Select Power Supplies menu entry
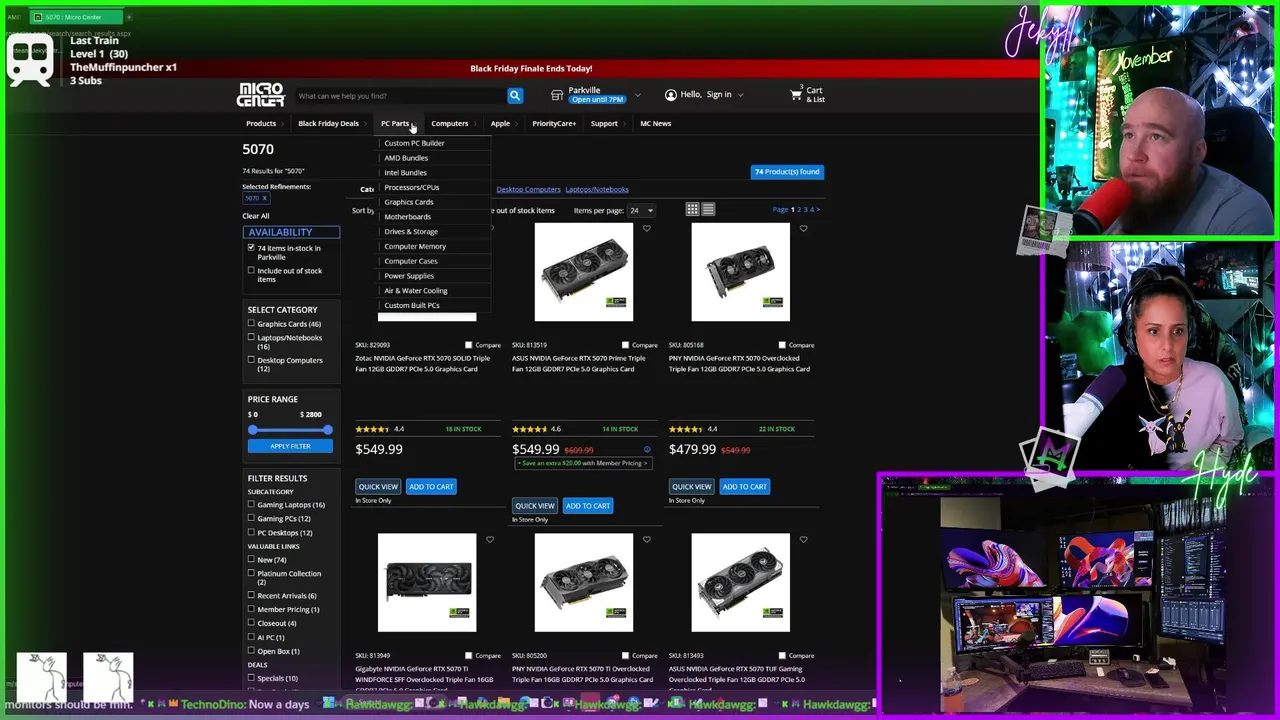1280x720 pixels. (409, 276)
